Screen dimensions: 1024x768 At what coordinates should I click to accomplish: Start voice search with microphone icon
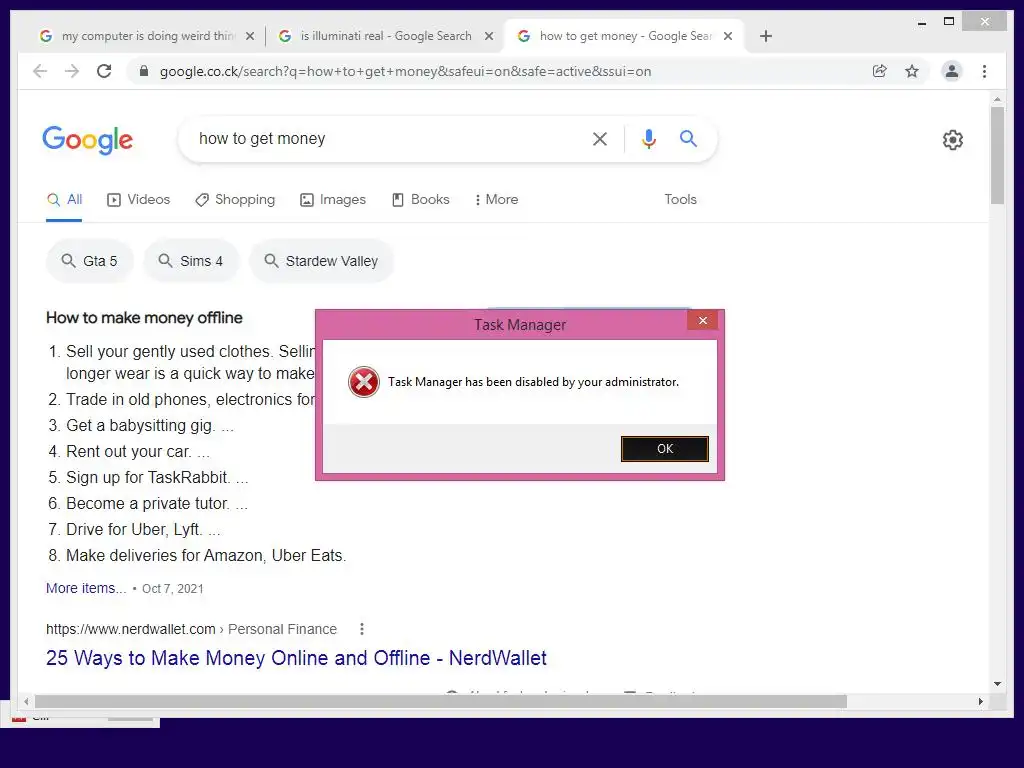(648, 138)
